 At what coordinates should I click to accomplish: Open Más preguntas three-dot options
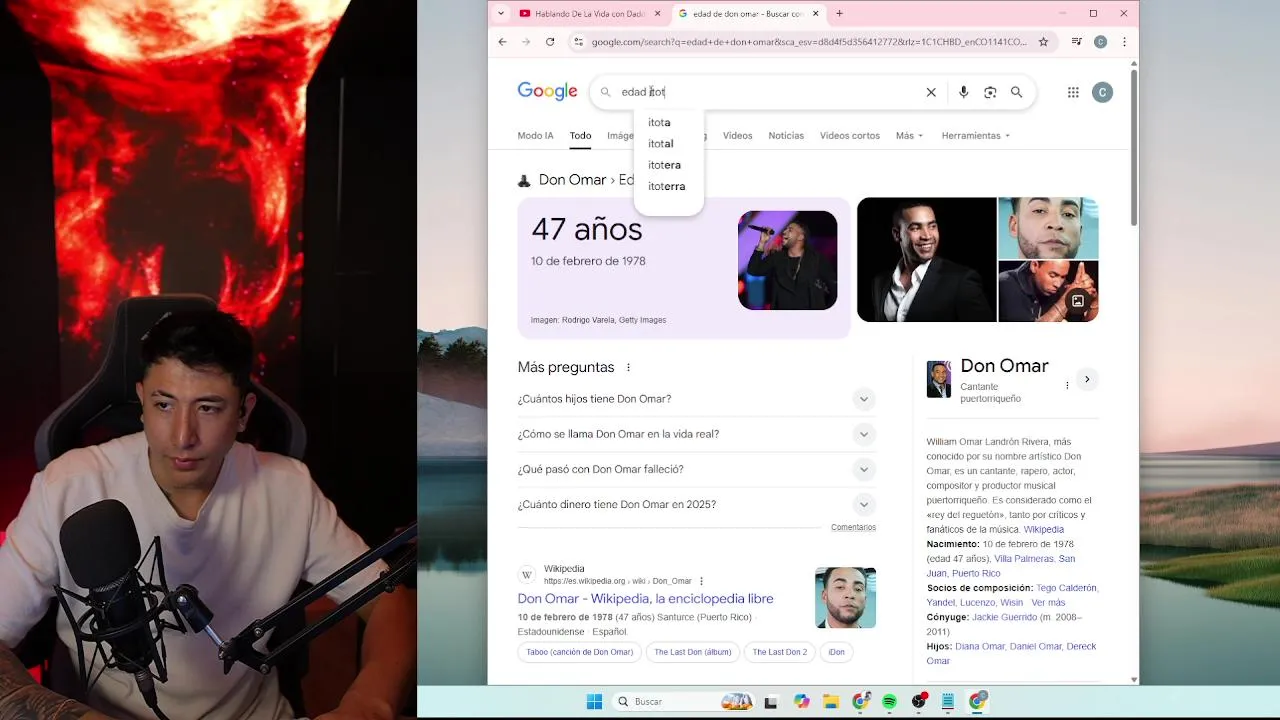(628, 368)
